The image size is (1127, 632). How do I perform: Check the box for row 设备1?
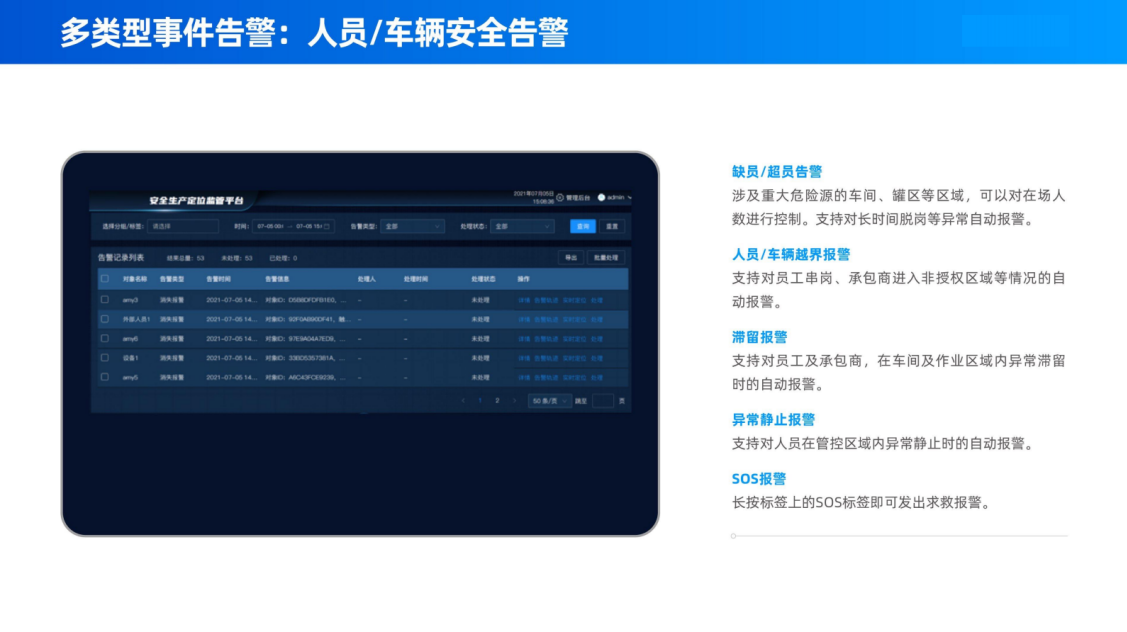pos(105,358)
